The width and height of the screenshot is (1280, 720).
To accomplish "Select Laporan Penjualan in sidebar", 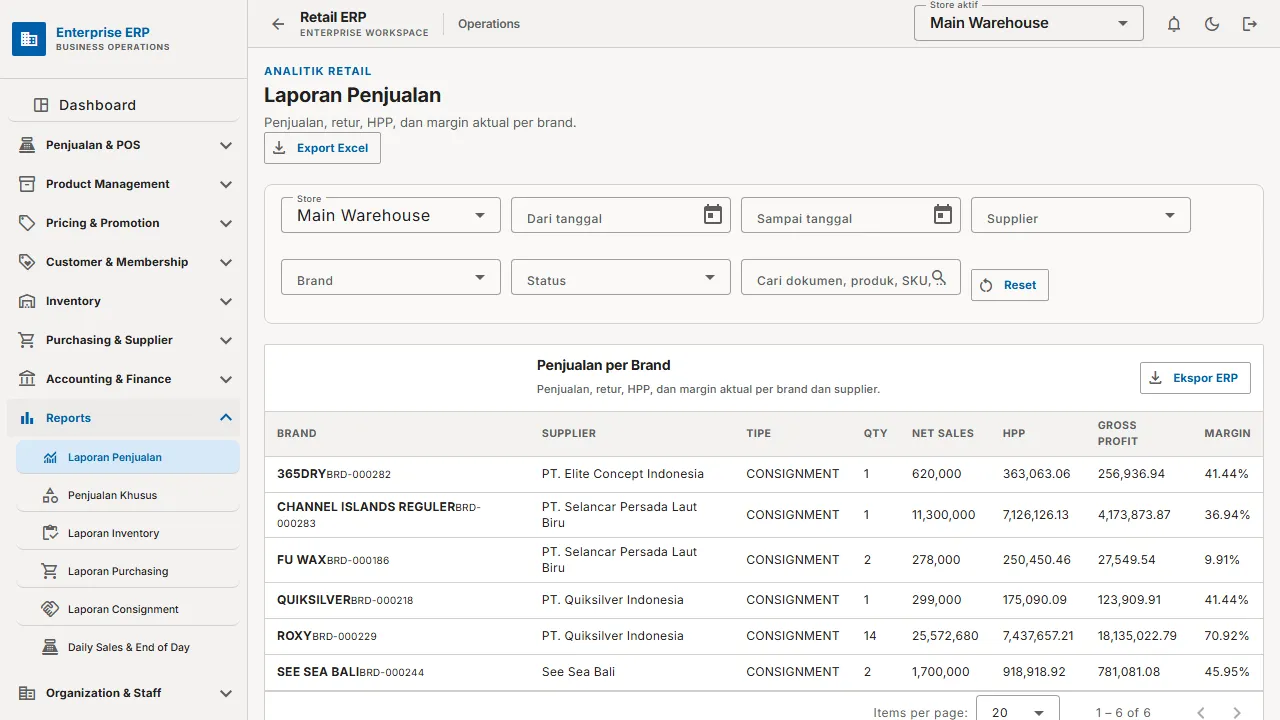I will [128, 457].
